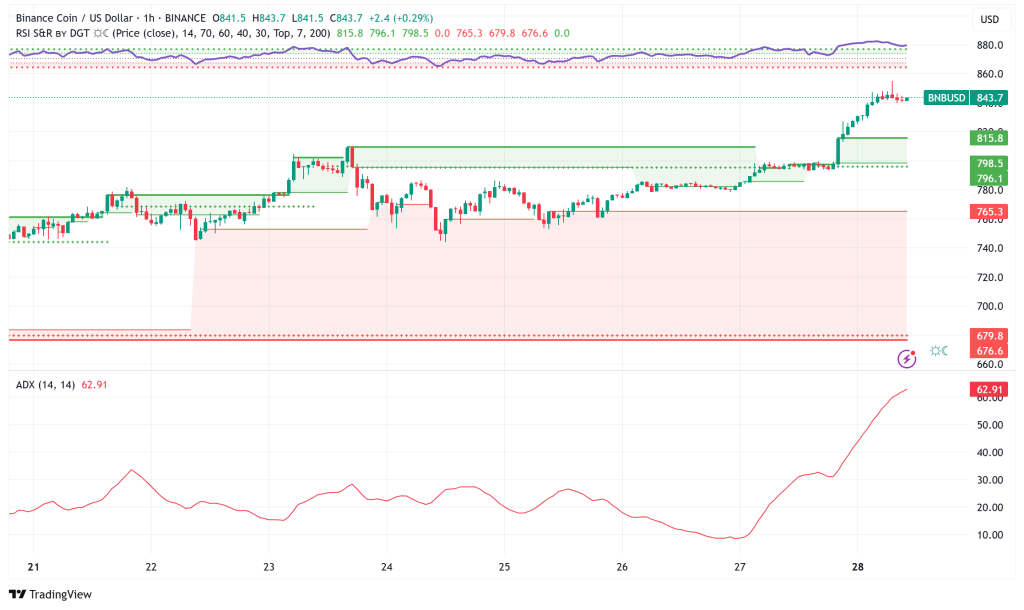Open the USD currency selector
This screenshot has width=1024, height=610.
(x=989, y=19)
